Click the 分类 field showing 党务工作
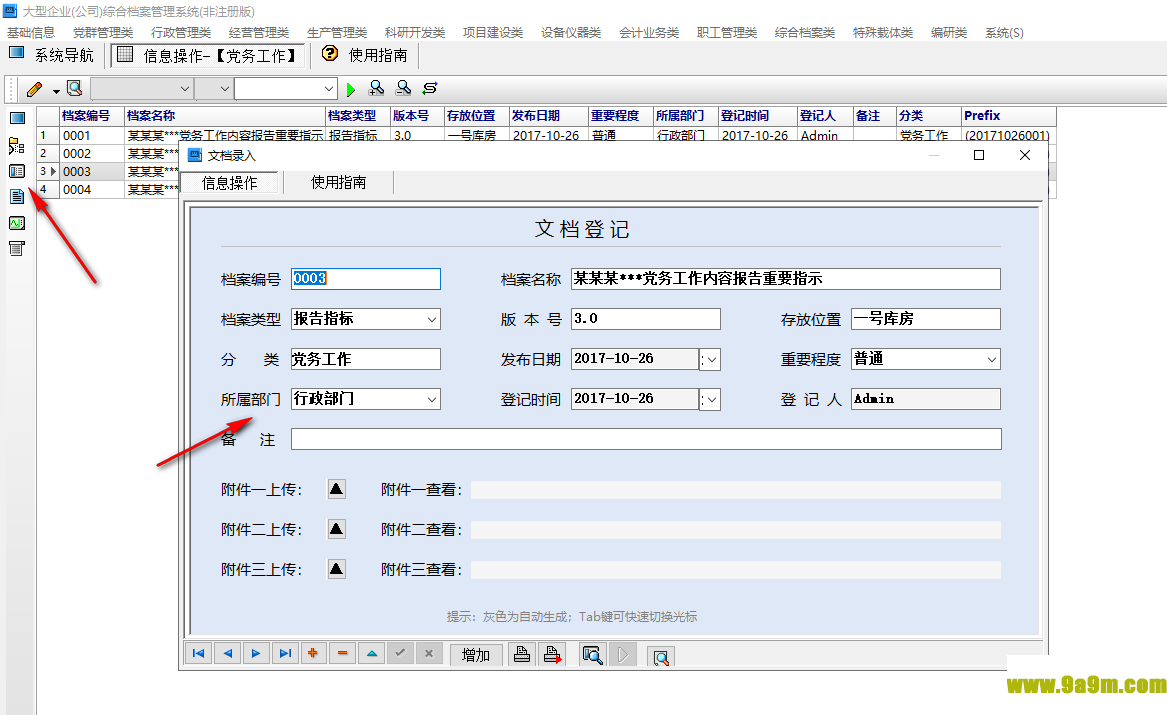Screen dimensions: 1167x715 click(365, 359)
